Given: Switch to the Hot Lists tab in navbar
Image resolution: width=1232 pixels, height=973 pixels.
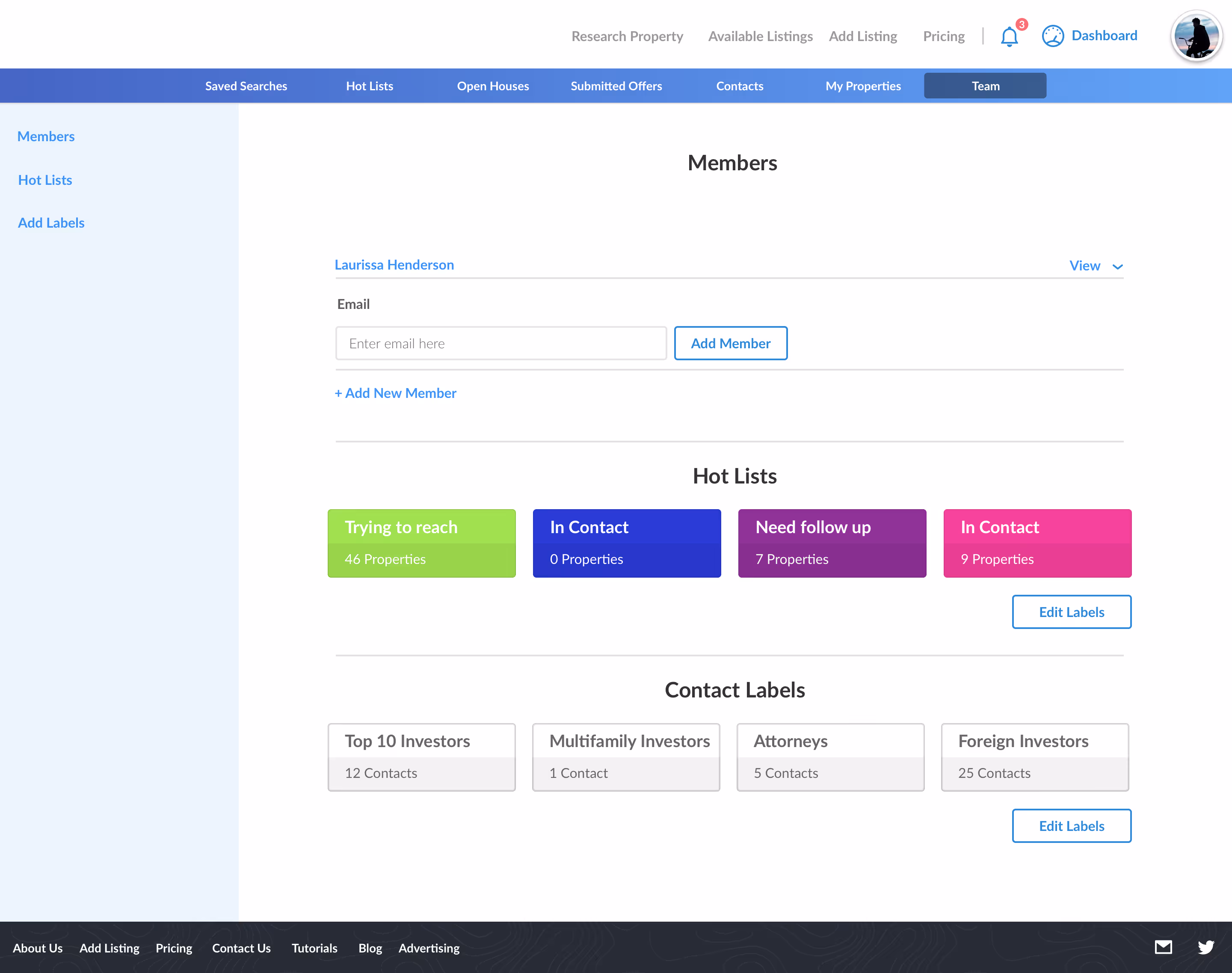Looking at the screenshot, I should [370, 86].
